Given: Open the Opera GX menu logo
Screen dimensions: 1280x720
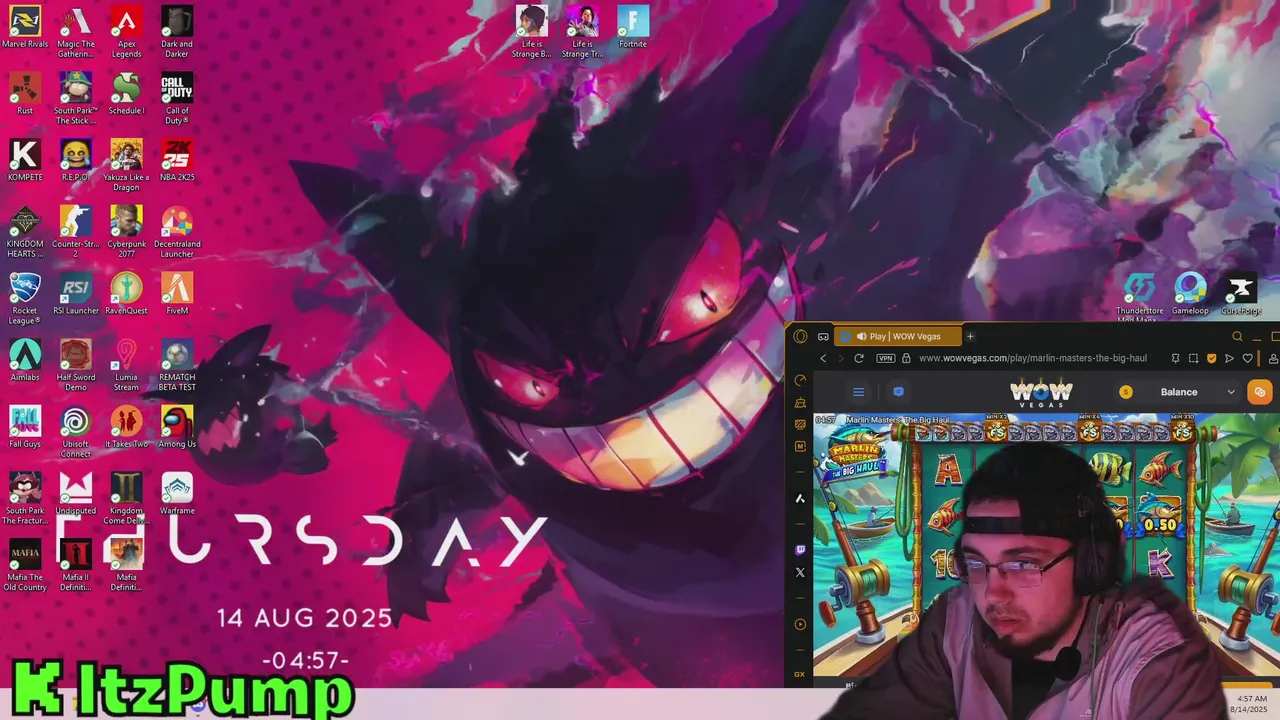Looking at the screenshot, I should click(800, 337).
